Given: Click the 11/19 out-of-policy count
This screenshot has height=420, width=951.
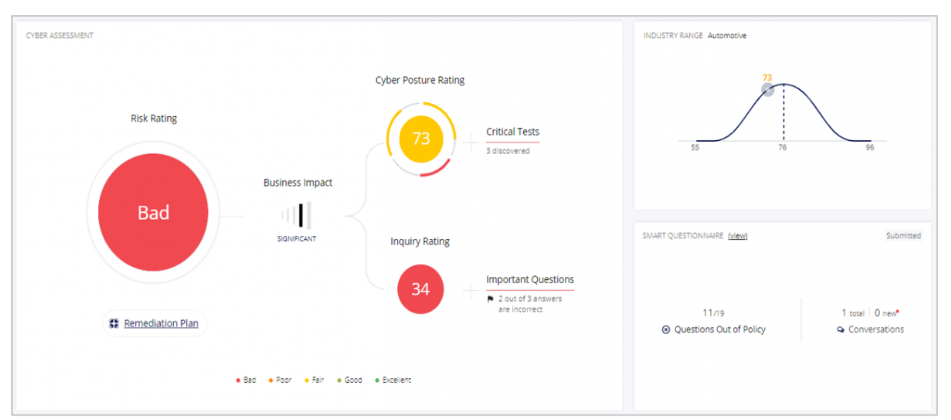Looking at the screenshot, I should (x=712, y=313).
